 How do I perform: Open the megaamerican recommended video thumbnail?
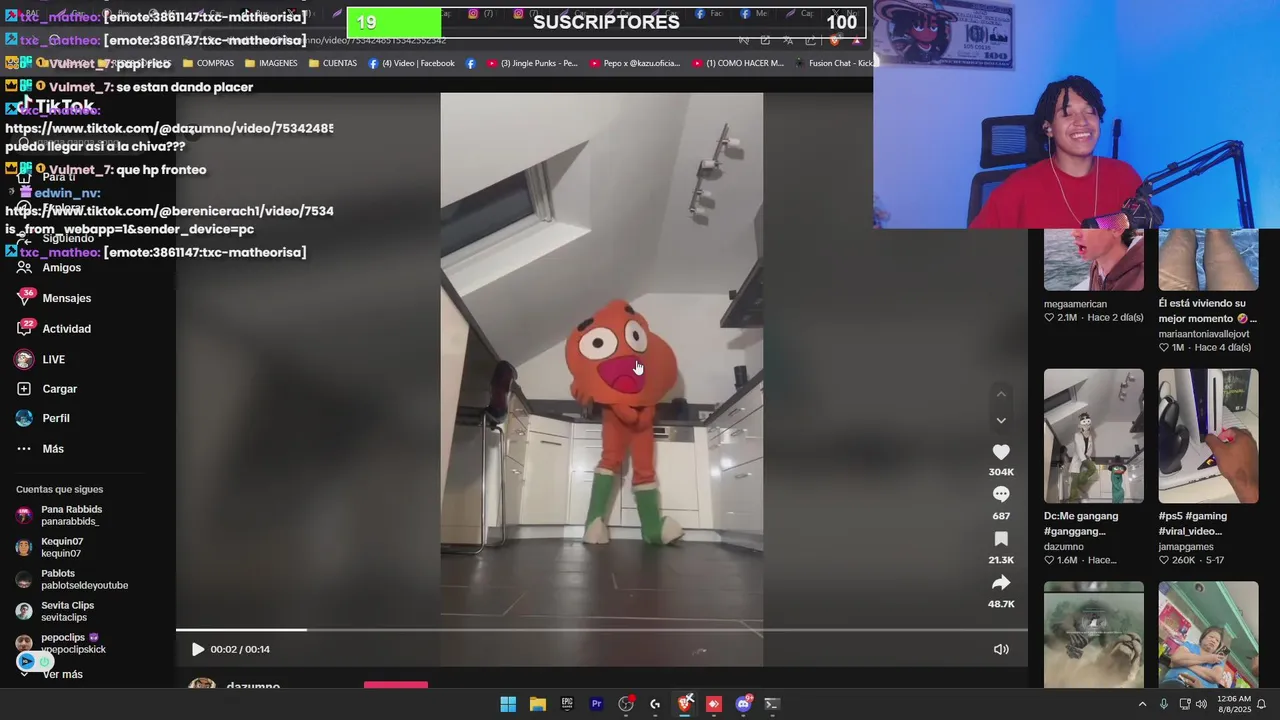pos(1094,260)
